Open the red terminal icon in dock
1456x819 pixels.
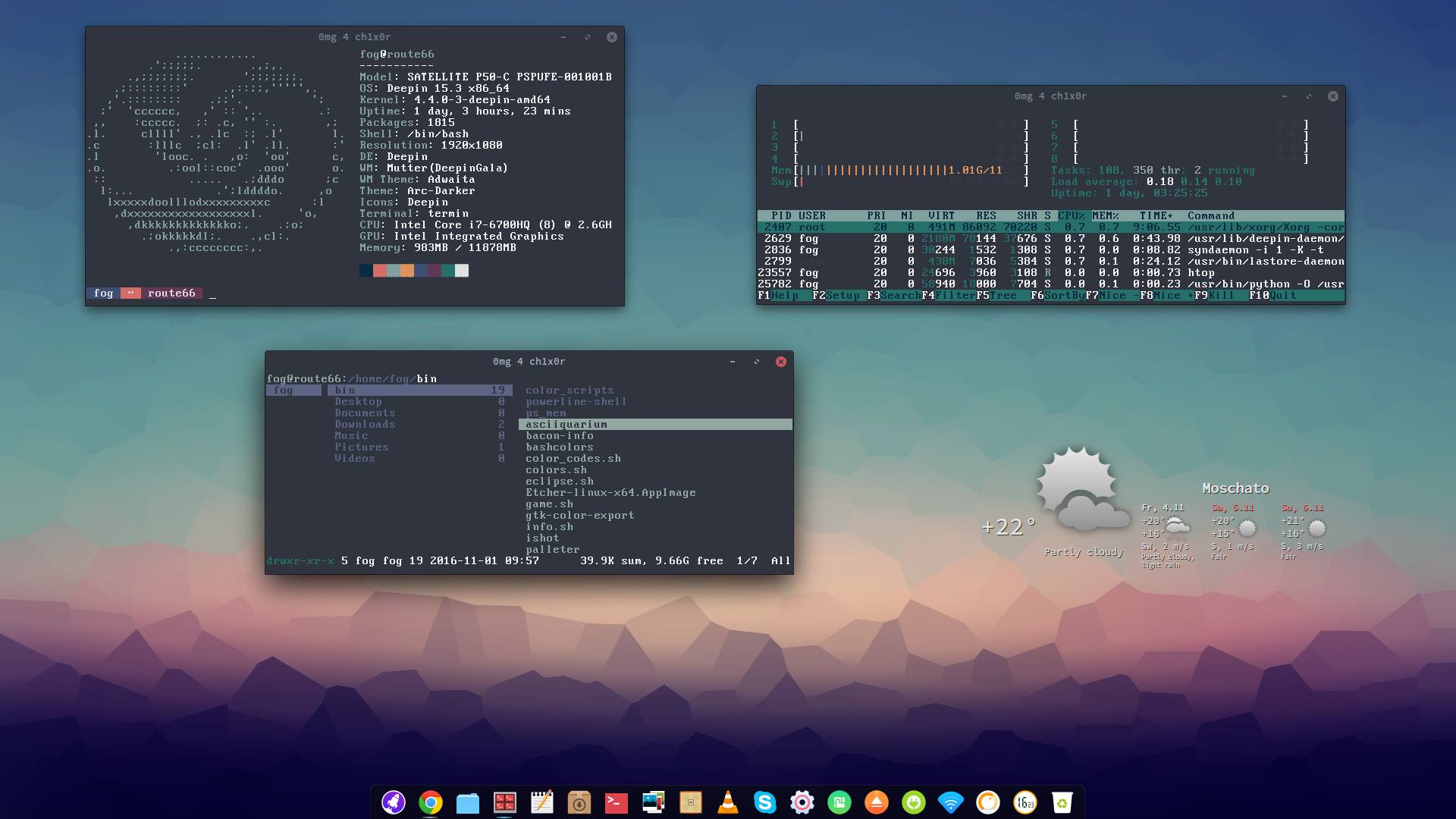[x=617, y=802]
